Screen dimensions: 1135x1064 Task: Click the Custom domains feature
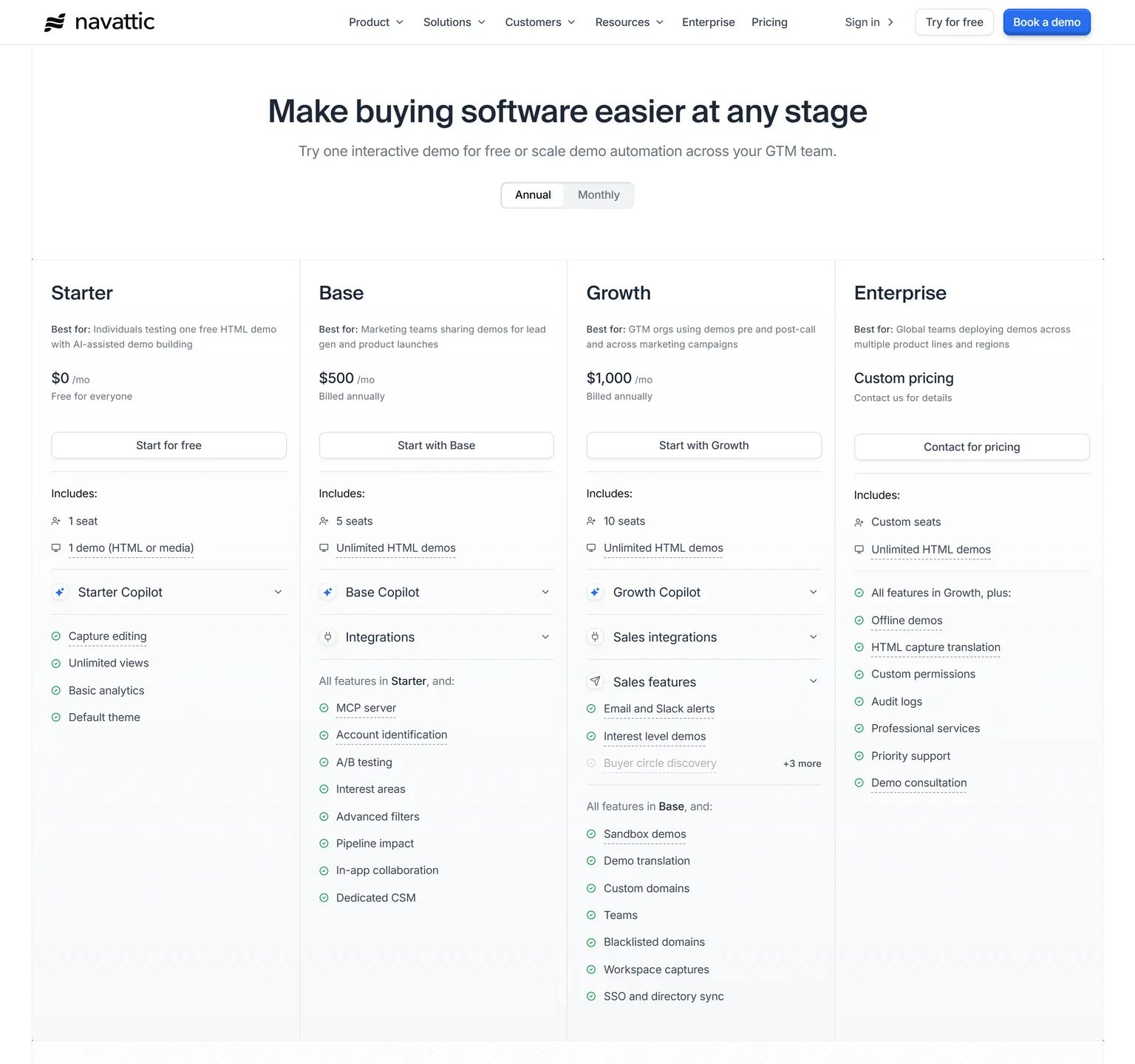click(647, 888)
